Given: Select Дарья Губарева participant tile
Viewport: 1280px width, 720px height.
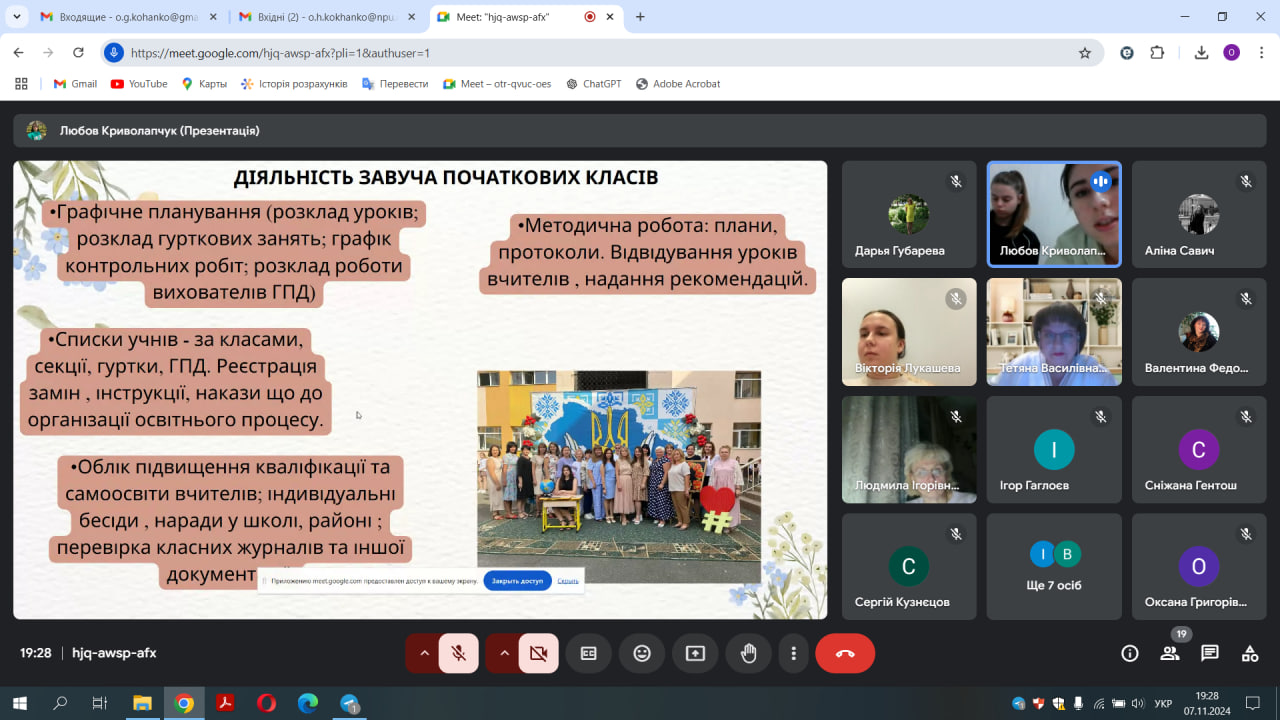Looking at the screenshot, I should click(909, 215).
